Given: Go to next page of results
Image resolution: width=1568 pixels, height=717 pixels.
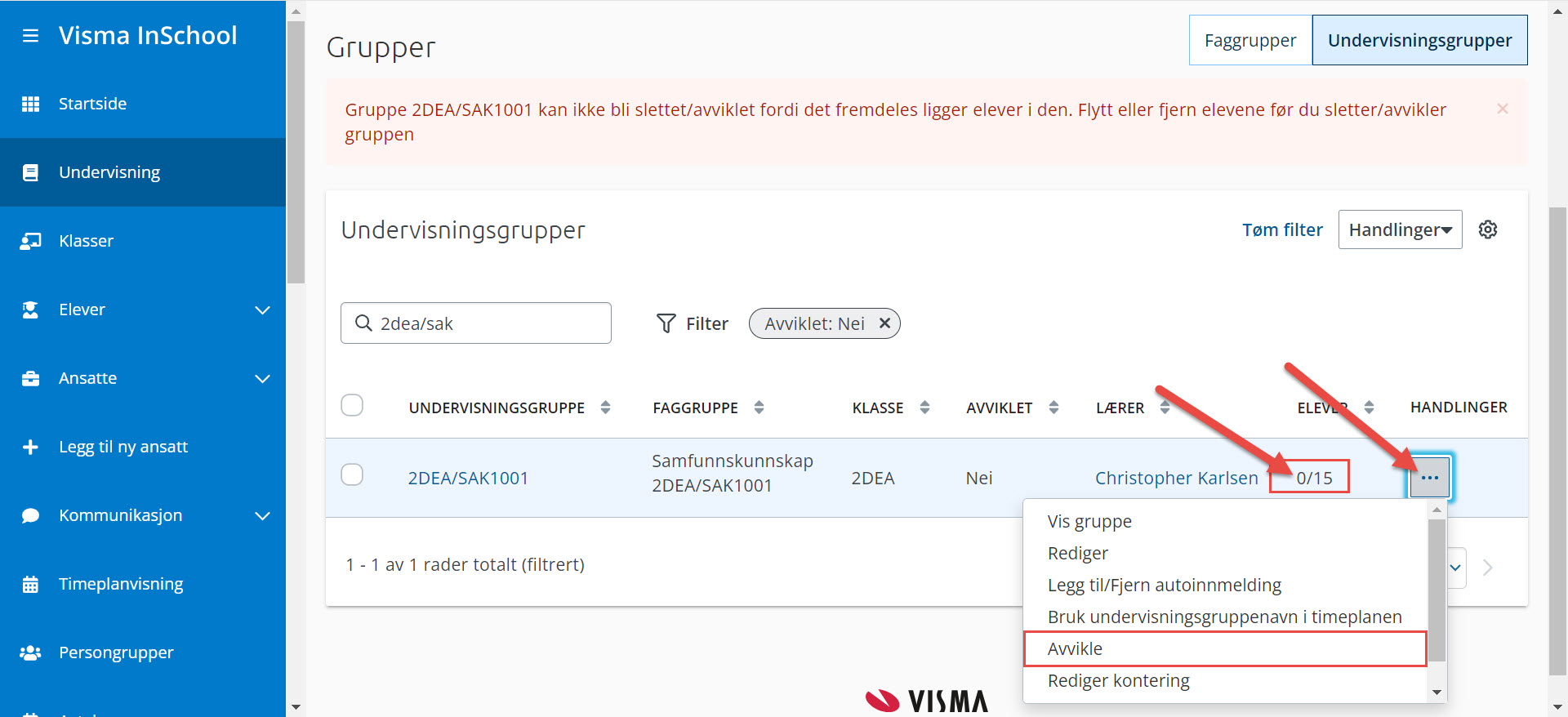Looking at the screenshot, I should coord(1488,568).
